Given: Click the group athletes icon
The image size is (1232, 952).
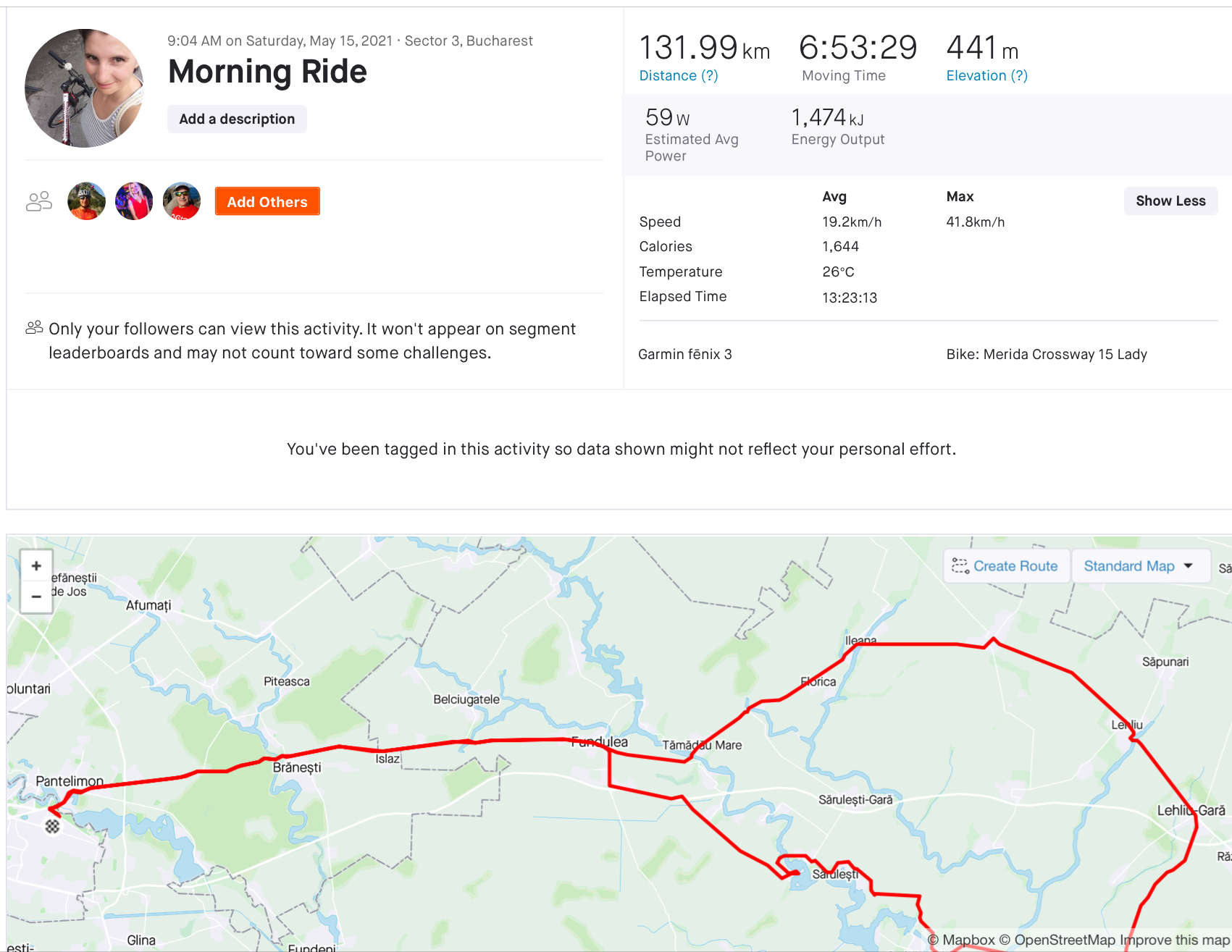Looking at the screenshot, I should [x=39, y=201].
